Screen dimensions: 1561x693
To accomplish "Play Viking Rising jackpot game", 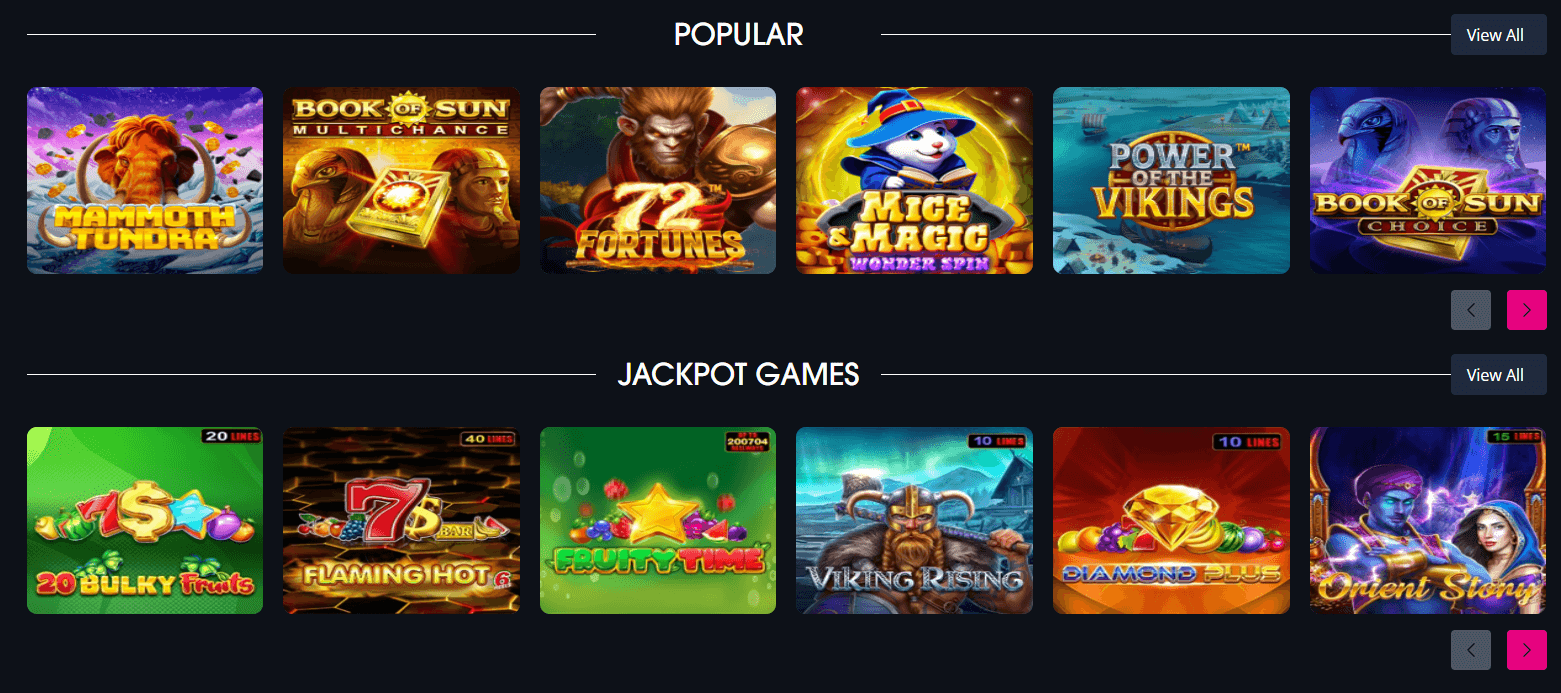I will click(914, 520).
